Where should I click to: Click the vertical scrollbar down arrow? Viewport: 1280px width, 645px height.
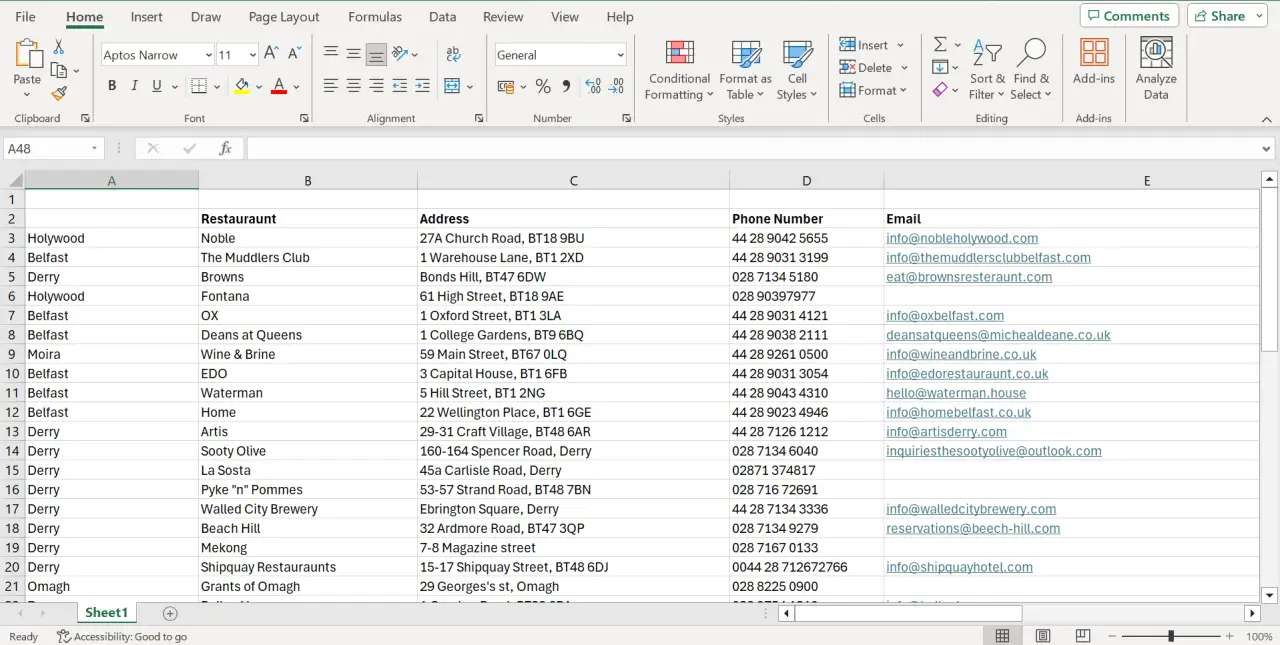pos(1270,595)
